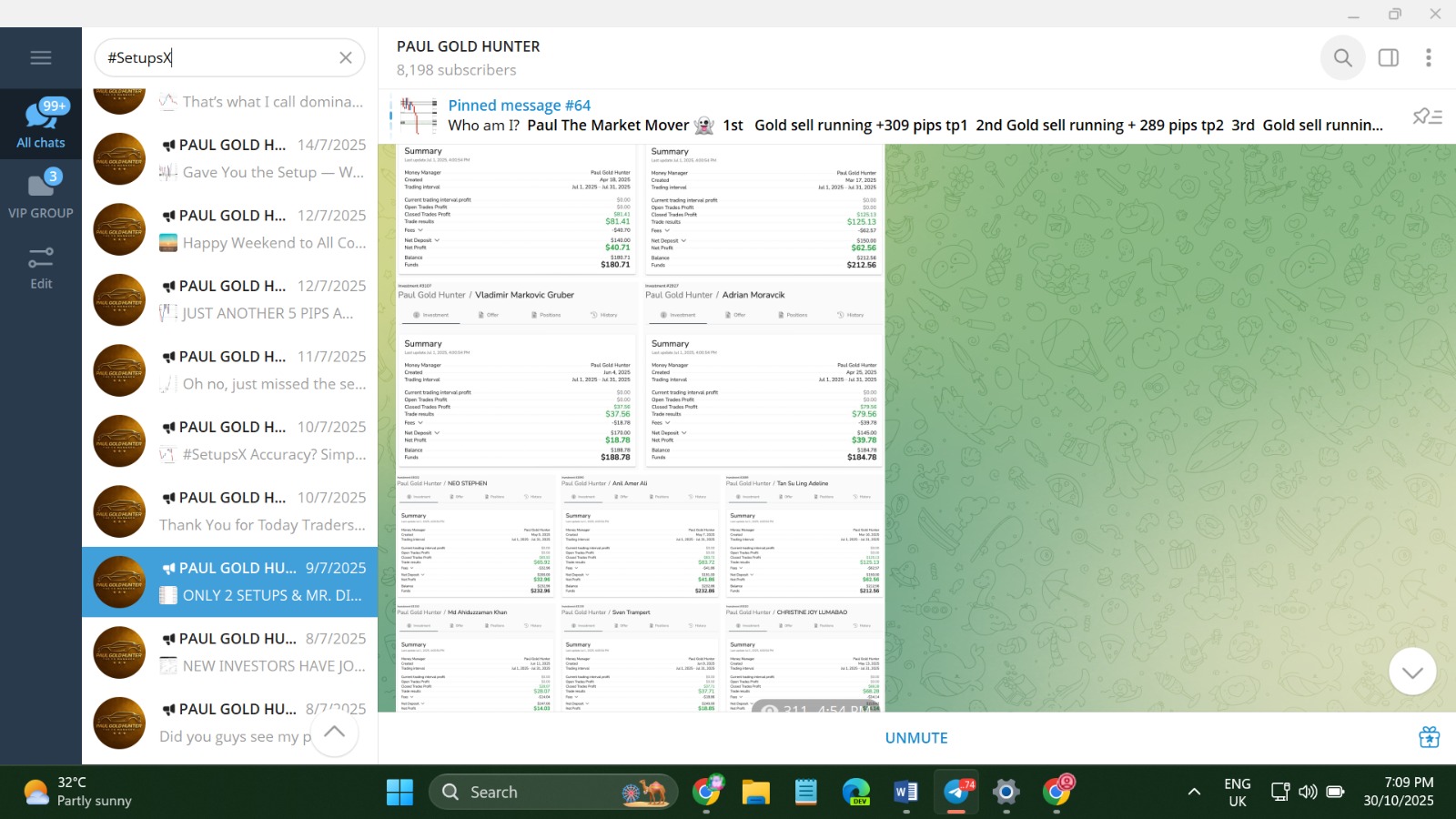This screenshot has height=819, width=1456.
Task: Open the 'Happy Weekend to All Co...' result
Action: pos(229,229)
